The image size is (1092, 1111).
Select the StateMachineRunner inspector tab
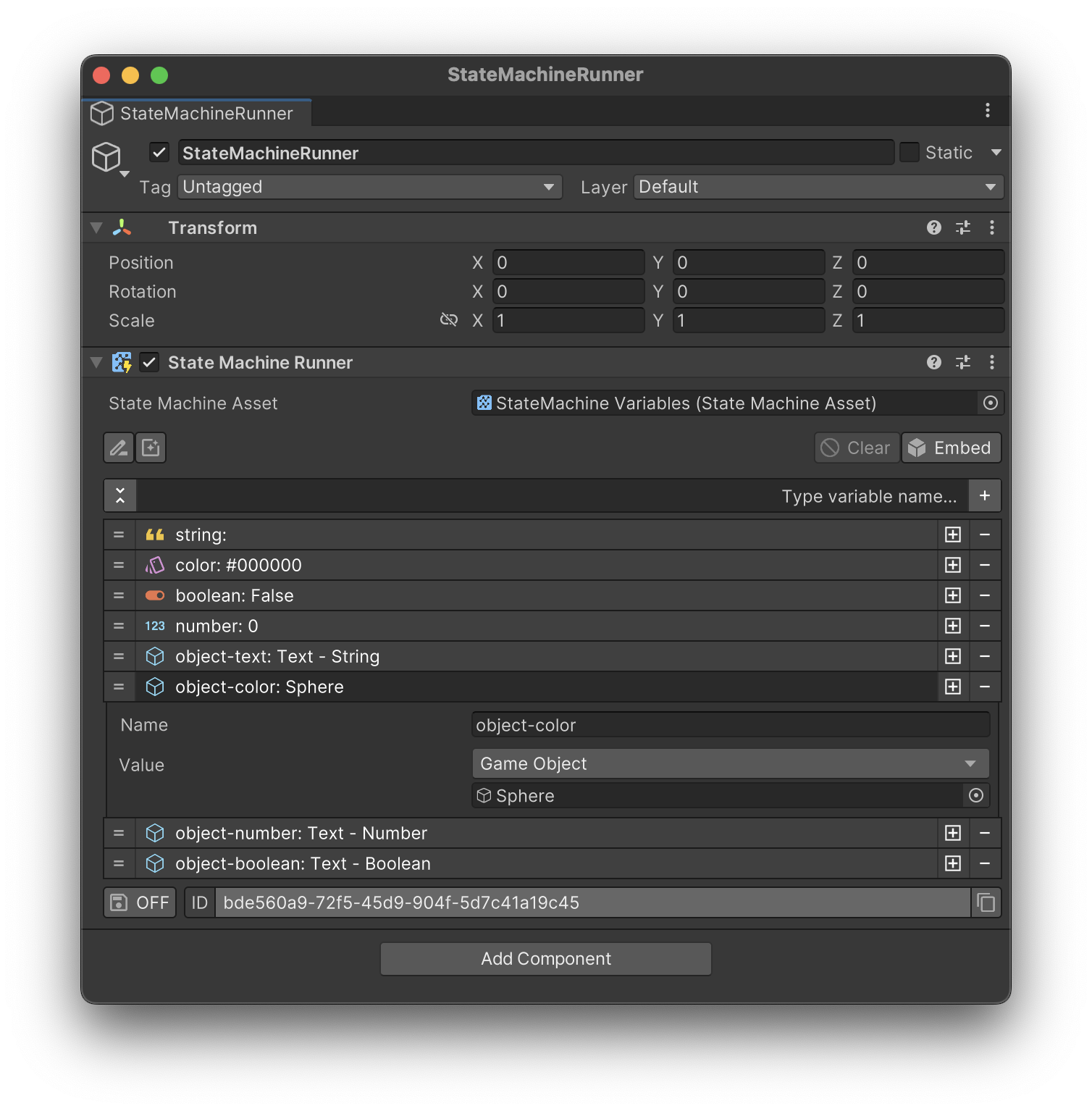coord(197,113)
